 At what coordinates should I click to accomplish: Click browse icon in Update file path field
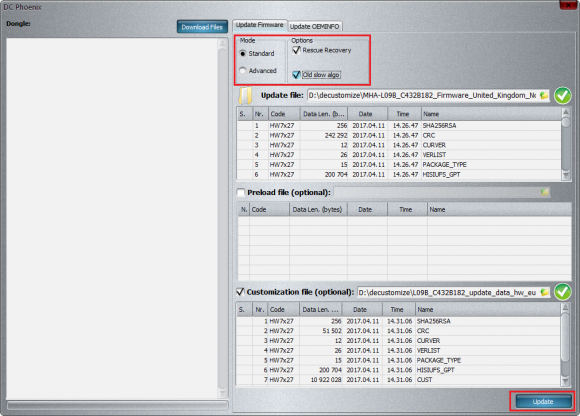point(544,95)
